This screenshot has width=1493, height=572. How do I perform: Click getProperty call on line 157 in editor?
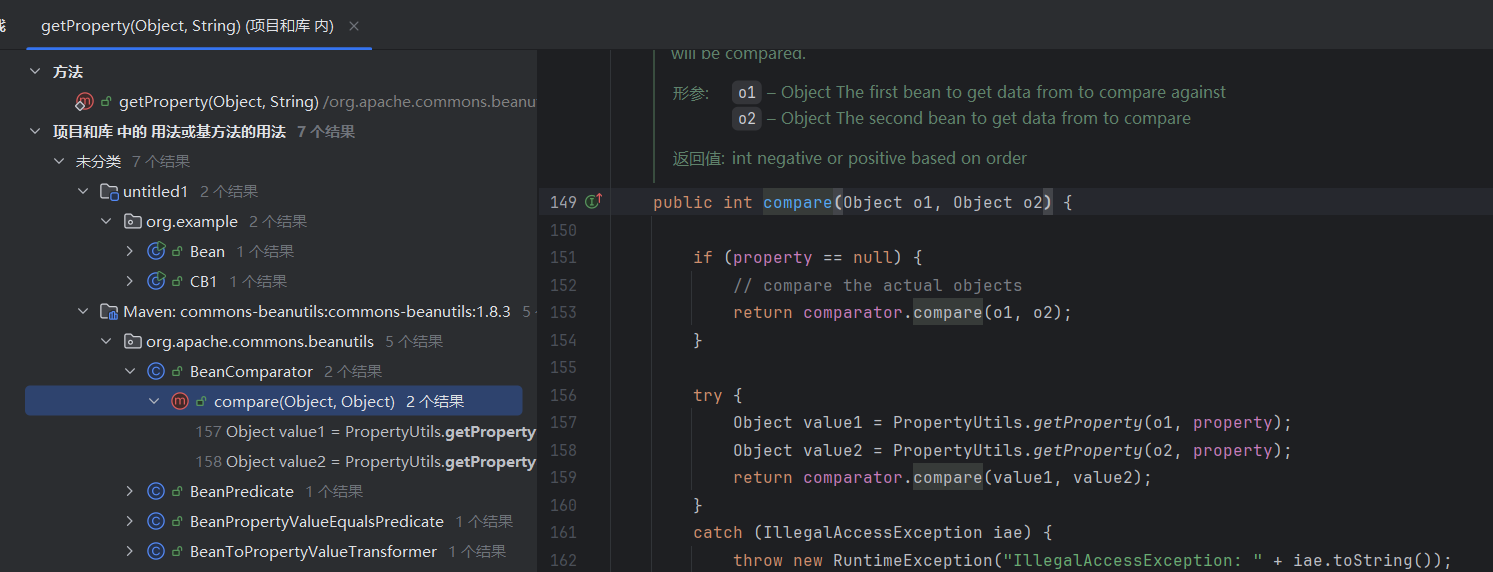[x=1002, y=422]
